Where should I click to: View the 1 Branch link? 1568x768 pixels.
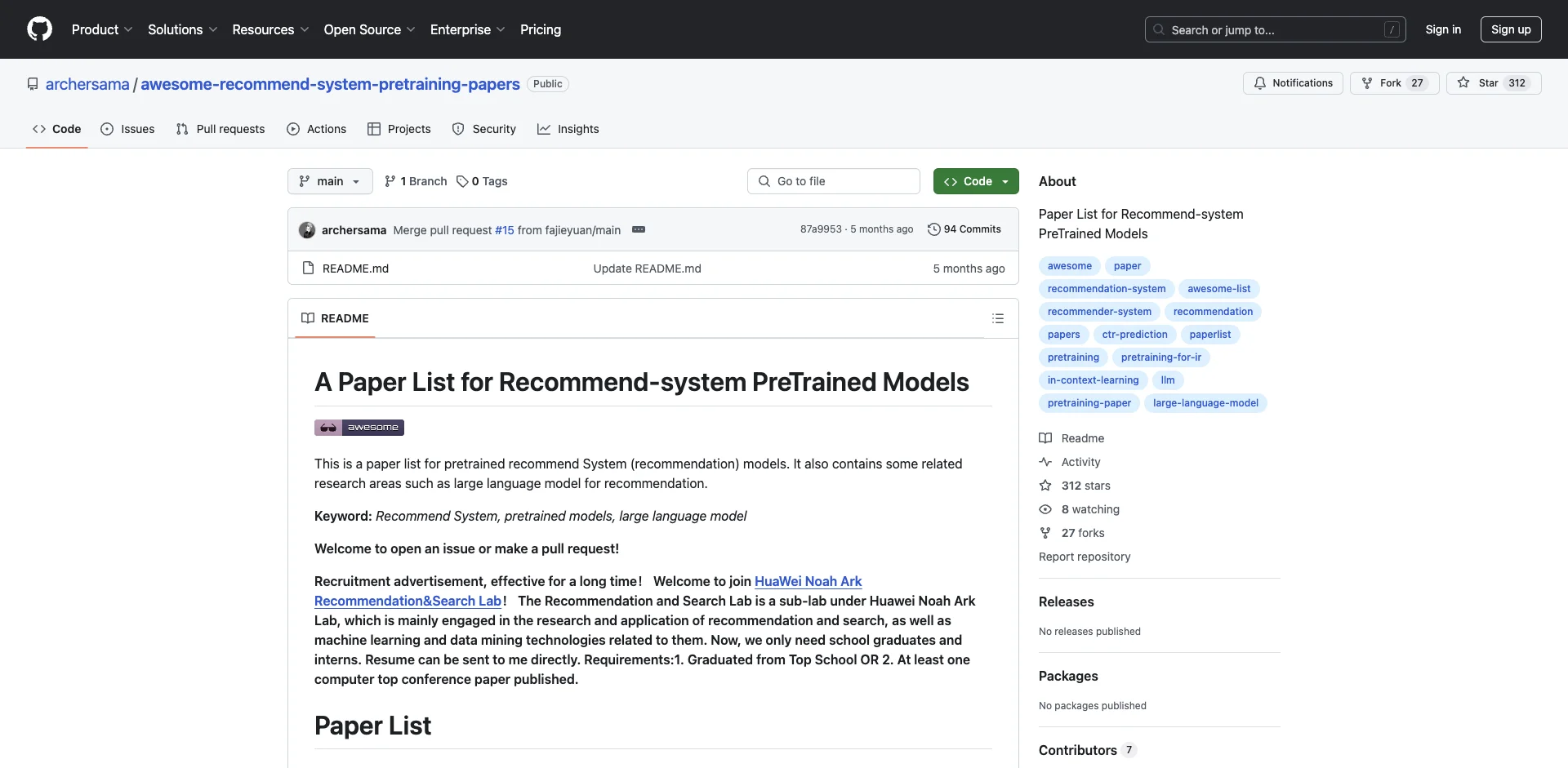(x=416, y=181)
